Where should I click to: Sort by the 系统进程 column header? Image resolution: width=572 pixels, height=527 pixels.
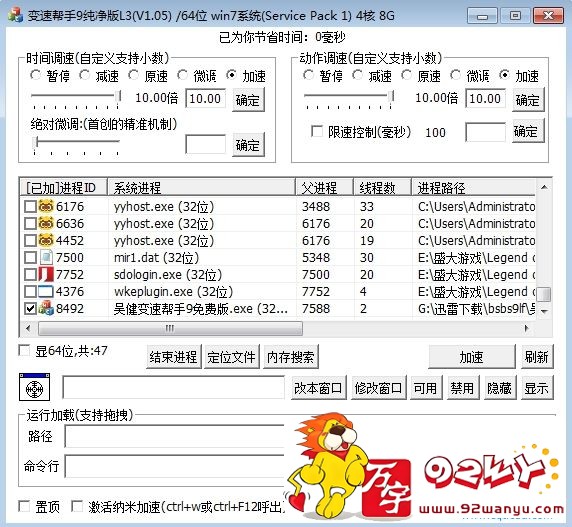point(201,188)
